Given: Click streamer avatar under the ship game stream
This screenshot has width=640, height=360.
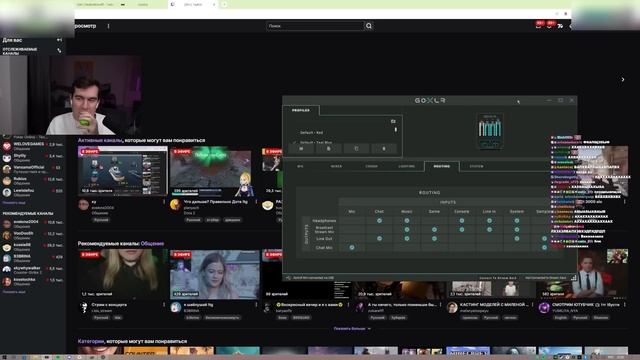Looking at the screenshot, I should pyautogui.click(x=84, y=204).
